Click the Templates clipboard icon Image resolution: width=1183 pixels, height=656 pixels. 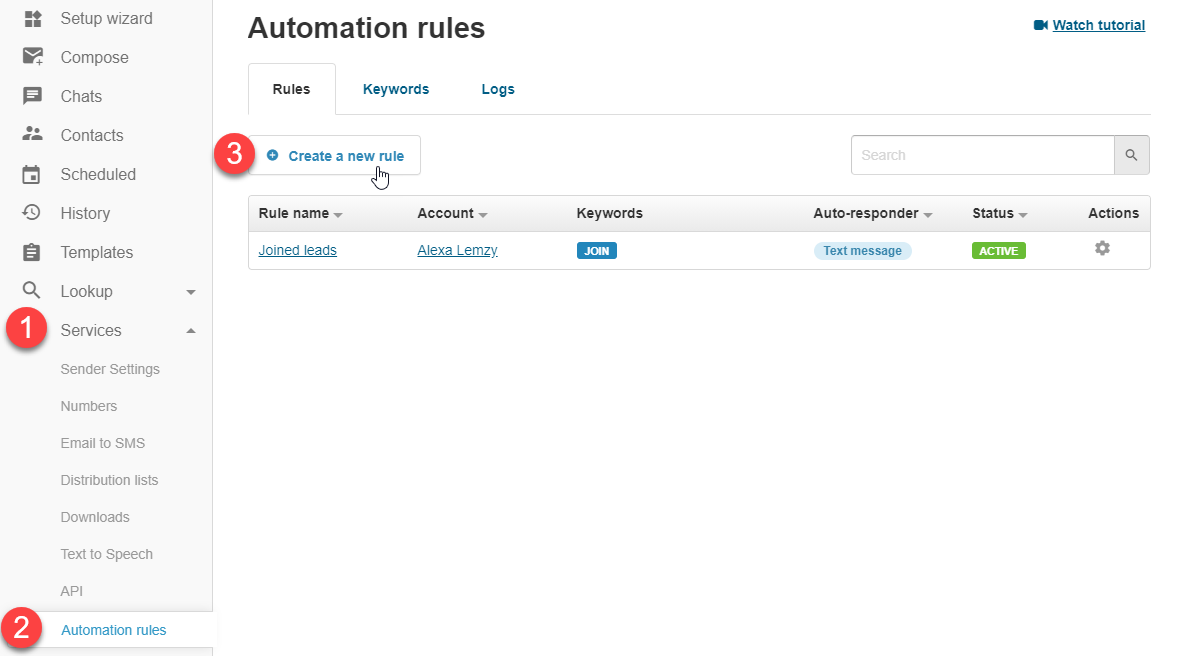pyautogui.click(x=31, y=252)
